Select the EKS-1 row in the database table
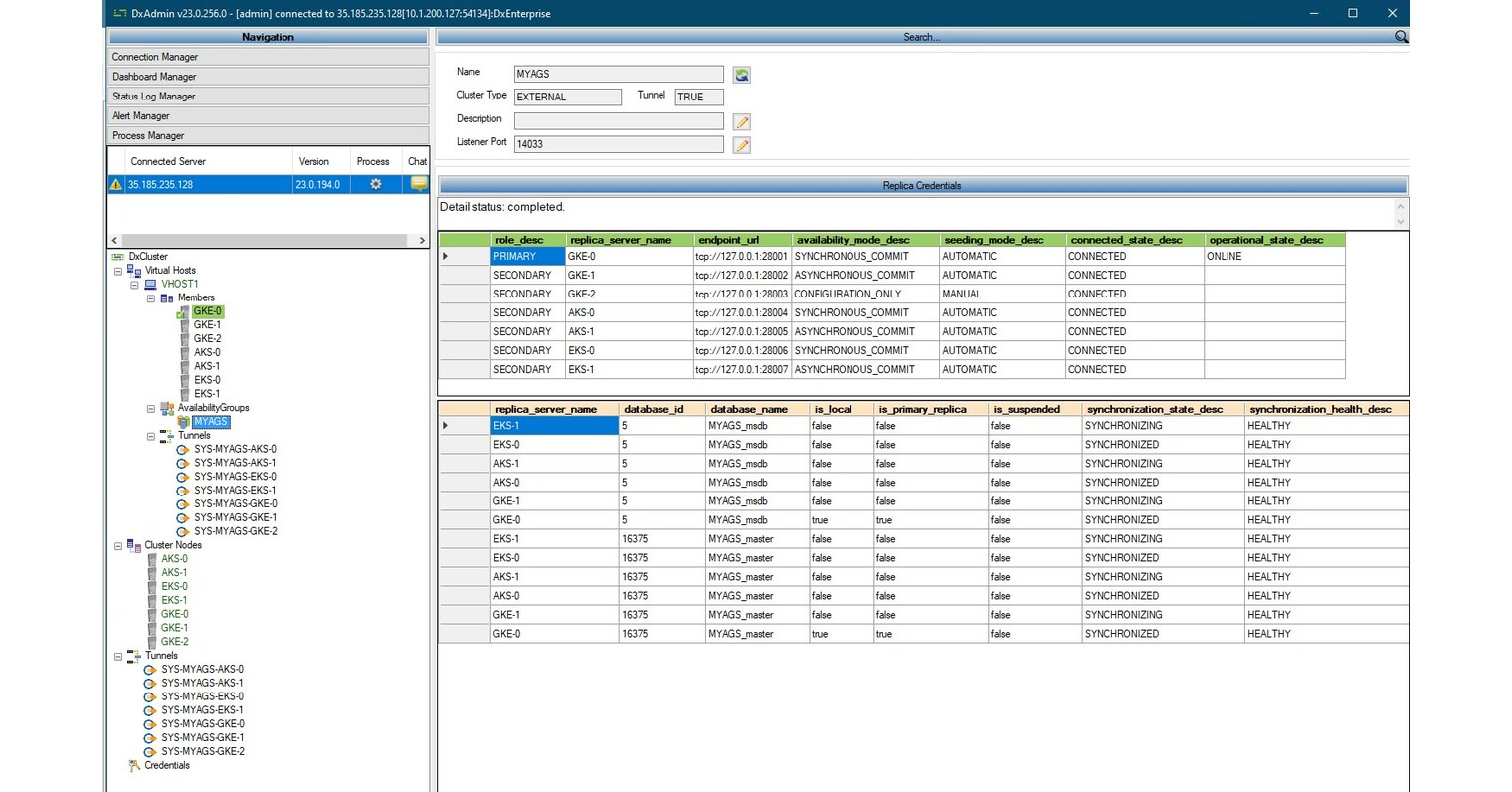1512x792 pixels. pyautogui.click(x=550, y=425)
